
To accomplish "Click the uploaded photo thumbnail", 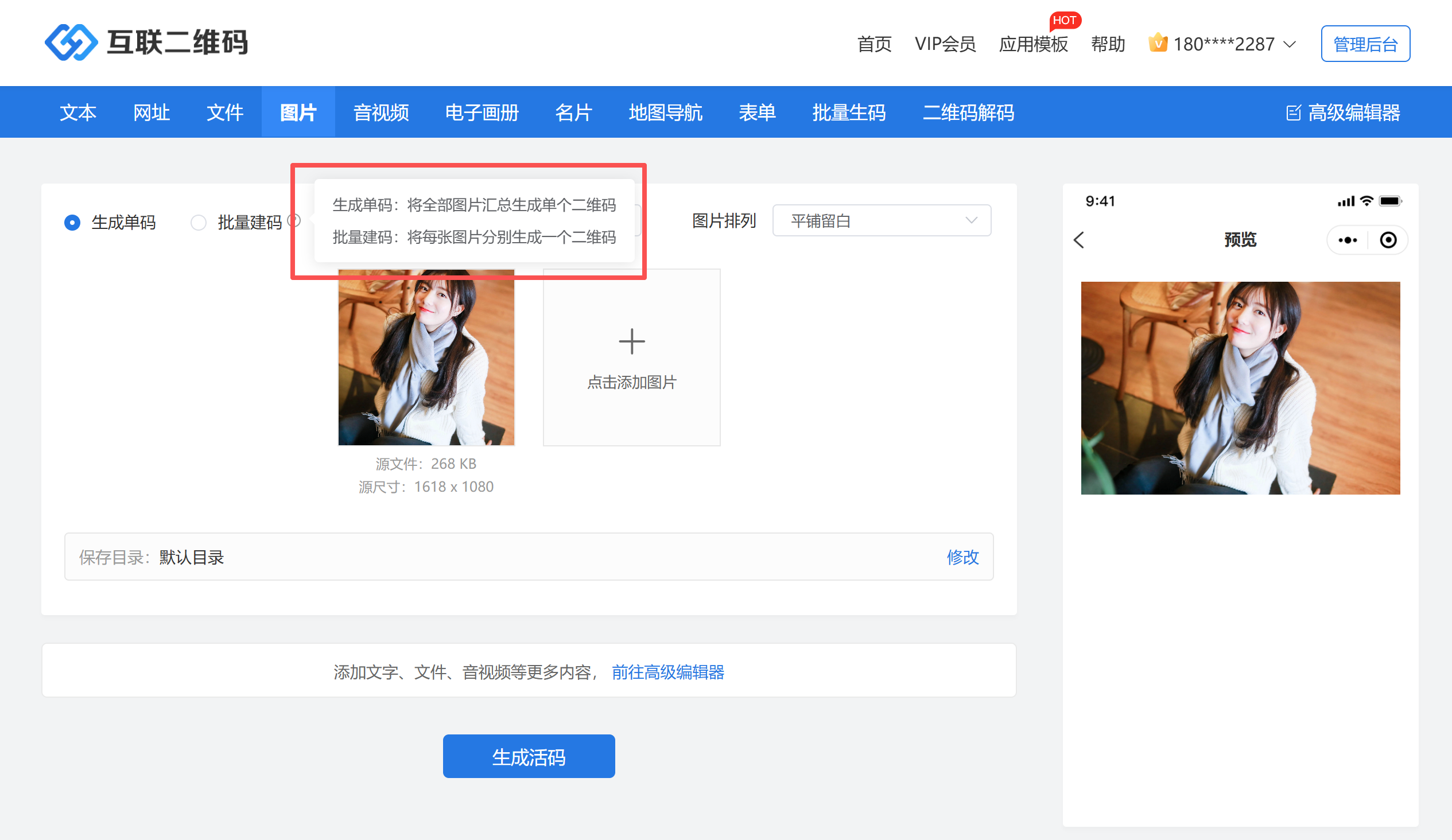I will coord(426,357).
